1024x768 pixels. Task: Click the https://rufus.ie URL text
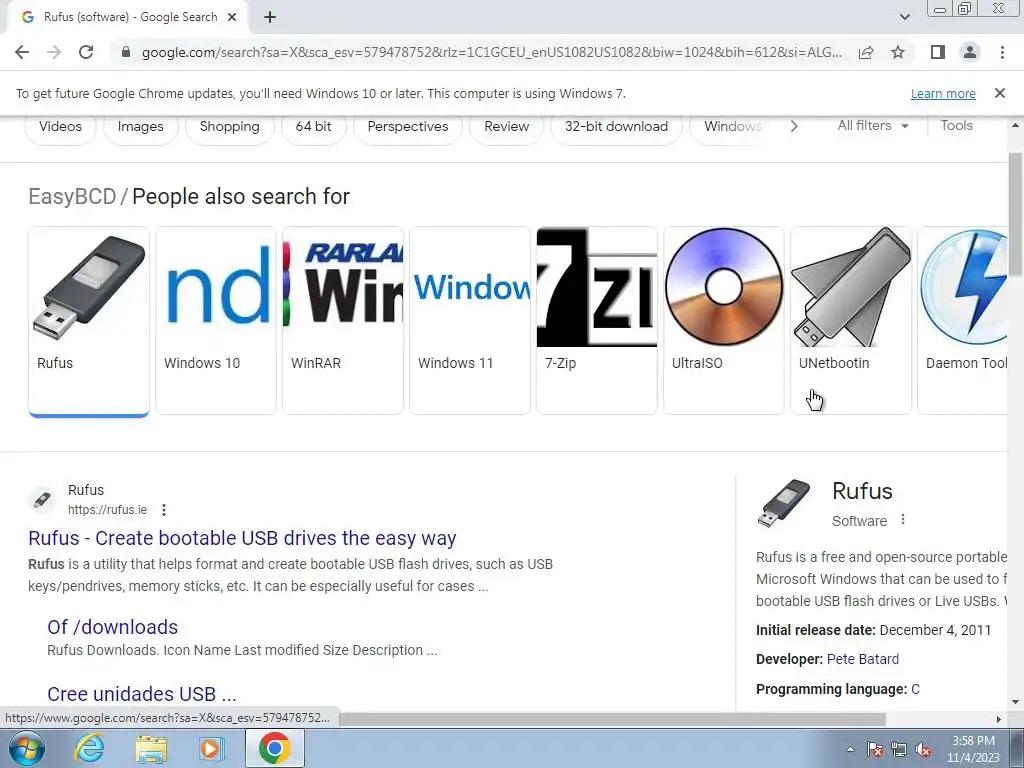click(x=107, y=510)
